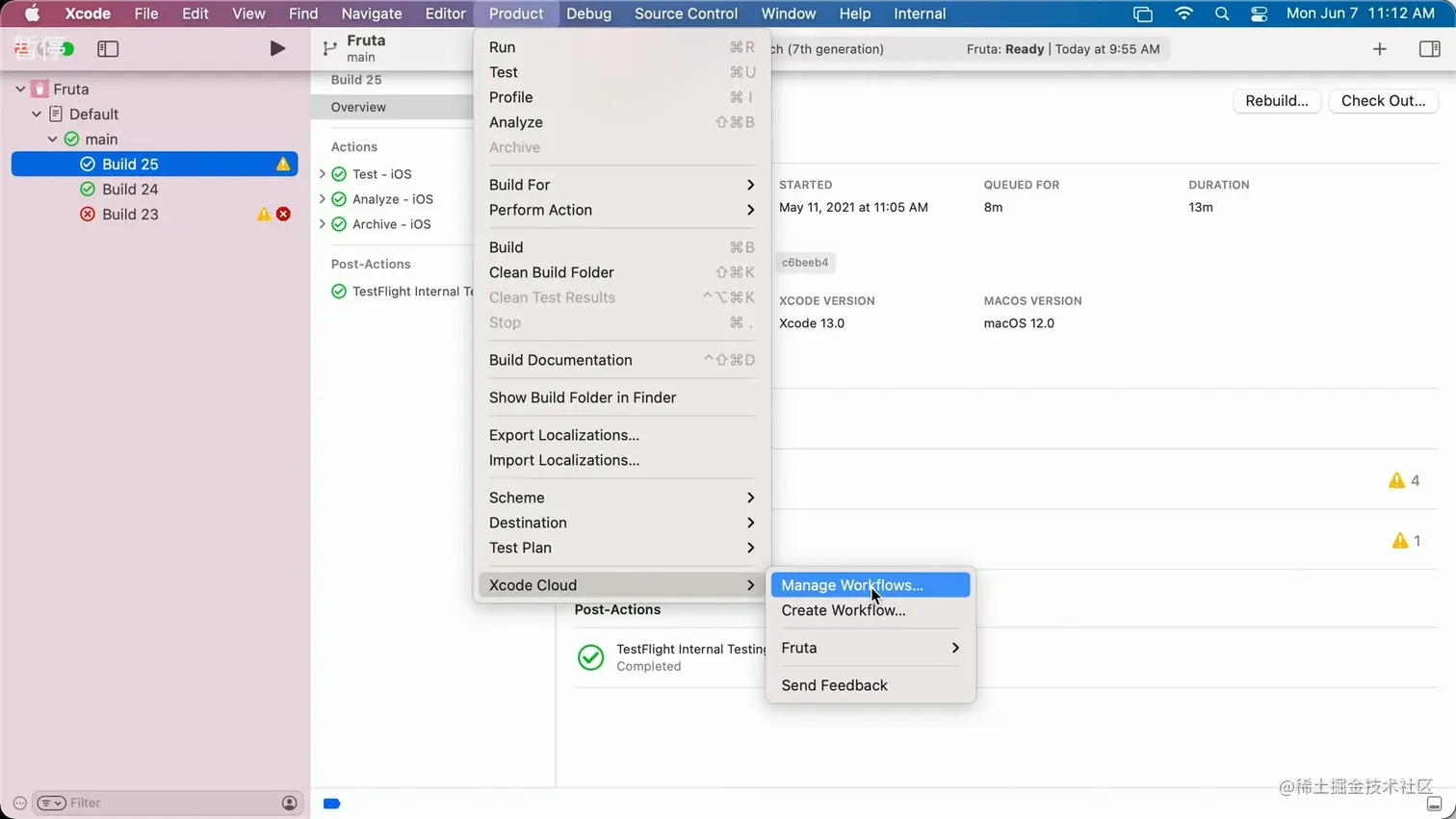Expand the Archive - iOS action row
The image size is (1456, 819).
click(x=323, y=224)
